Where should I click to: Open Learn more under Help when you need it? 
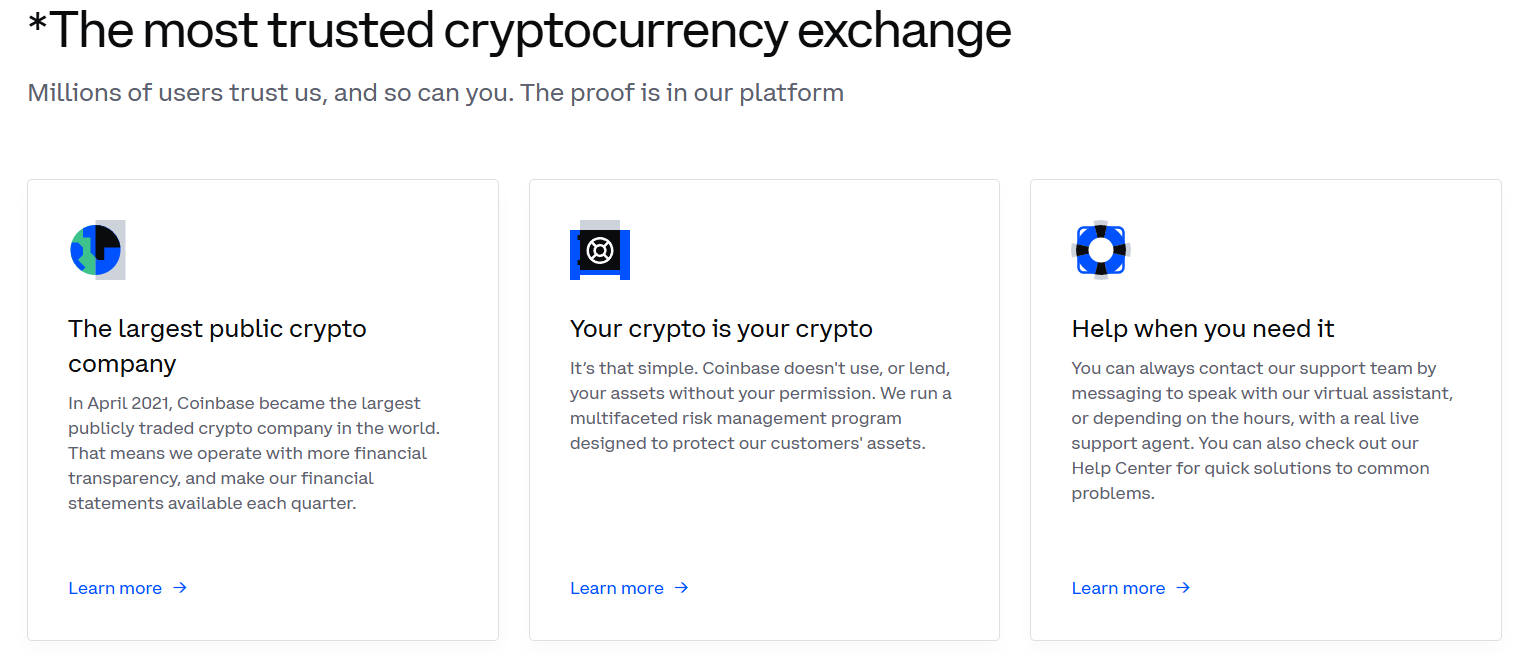[x=1118, y=588]
